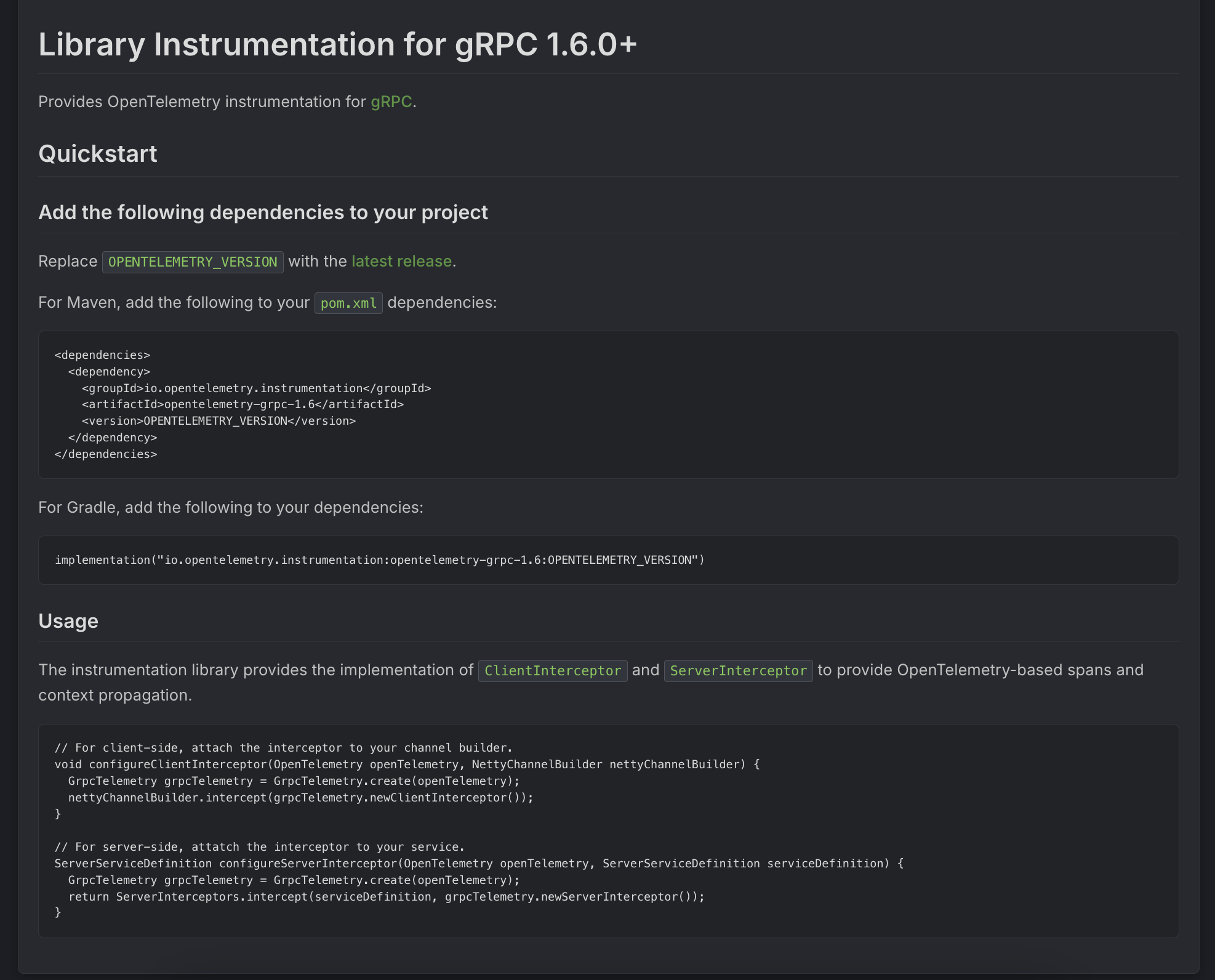This screenshot has height=980, width=1215.
Task: Click the ClientInterceptor inline code badge
Action: (552, 670)
